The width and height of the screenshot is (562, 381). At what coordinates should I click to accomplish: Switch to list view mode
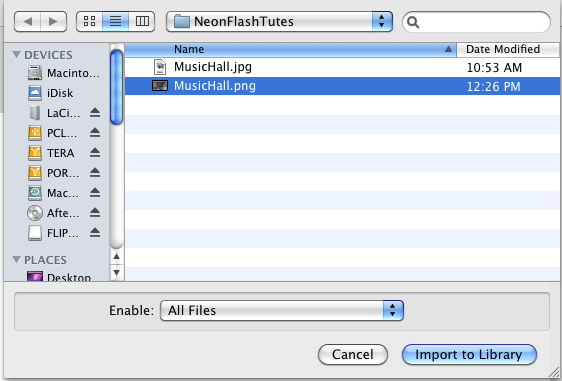tap(115, 22)
